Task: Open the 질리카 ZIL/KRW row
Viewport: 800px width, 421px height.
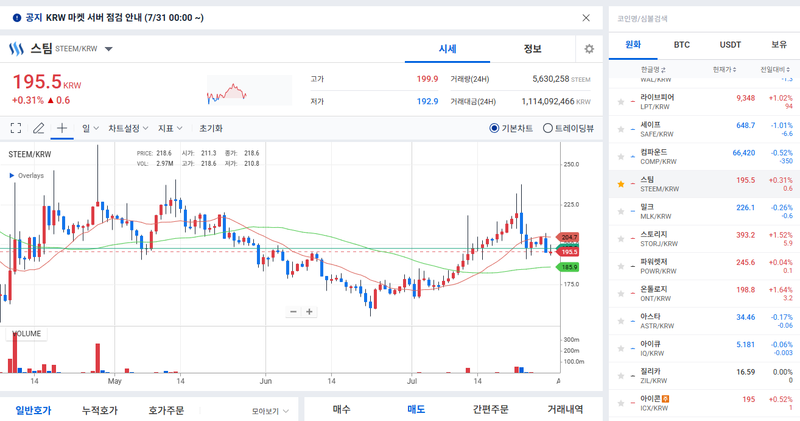Action: click(x=704, y=376)
